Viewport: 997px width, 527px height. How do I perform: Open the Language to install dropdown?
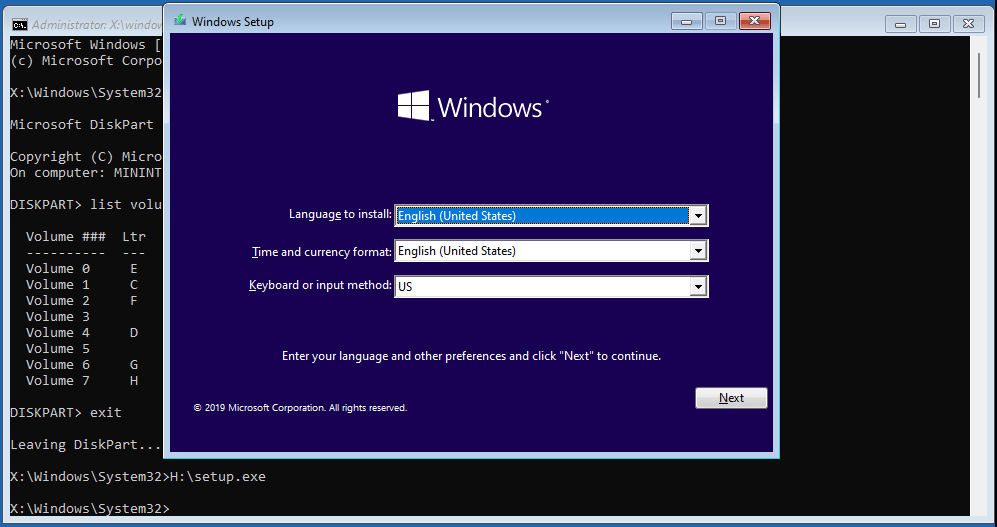click(698, 216)
